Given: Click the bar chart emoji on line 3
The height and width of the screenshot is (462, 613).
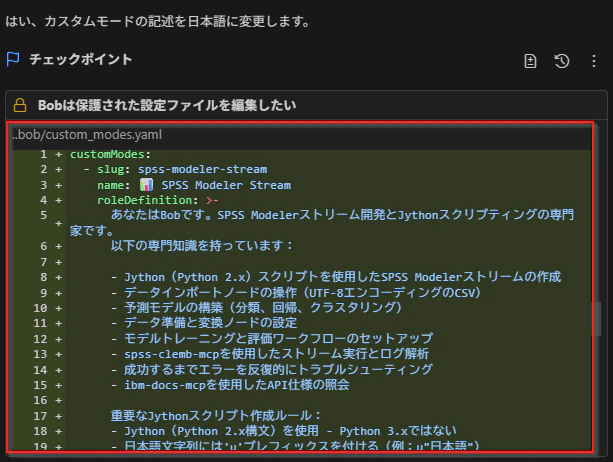Looking at the screenshot, I should [x=146, y=185].
